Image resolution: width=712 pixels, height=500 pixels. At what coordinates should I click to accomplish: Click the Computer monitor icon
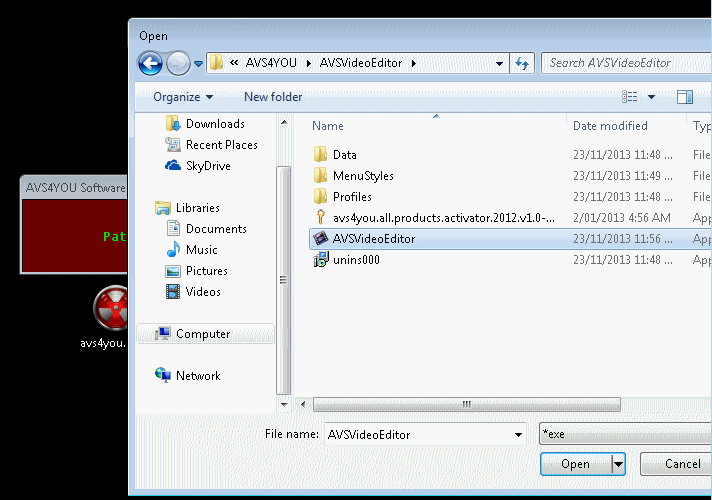pos(163,334)
